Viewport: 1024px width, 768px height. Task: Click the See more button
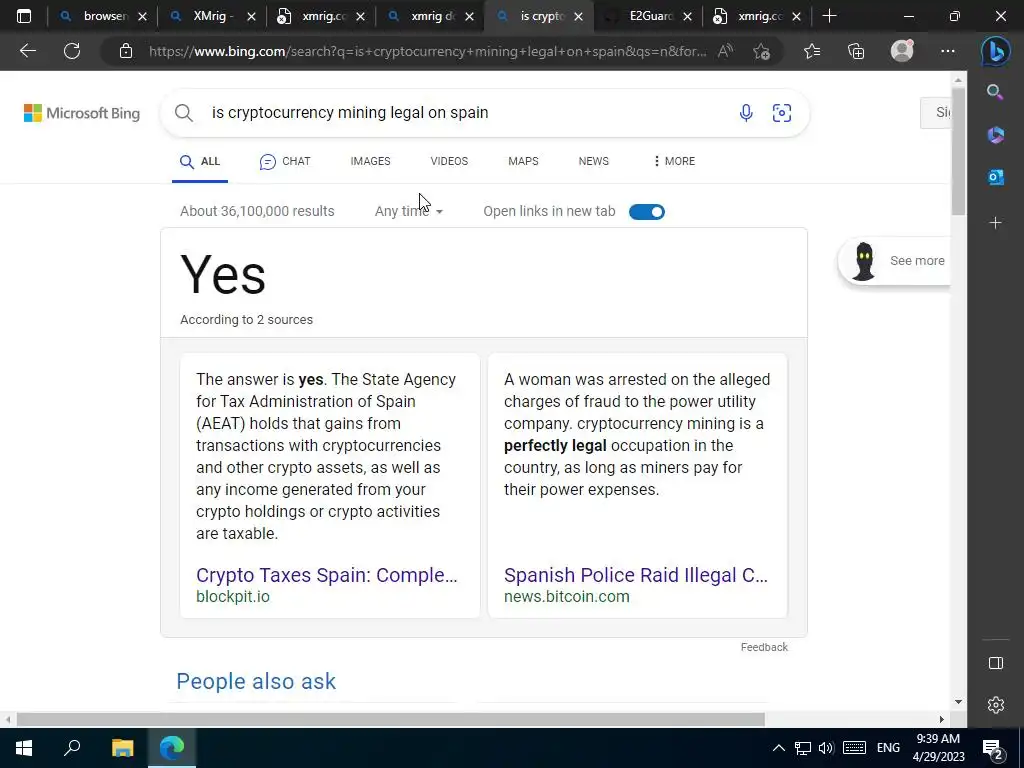[895, 261]
